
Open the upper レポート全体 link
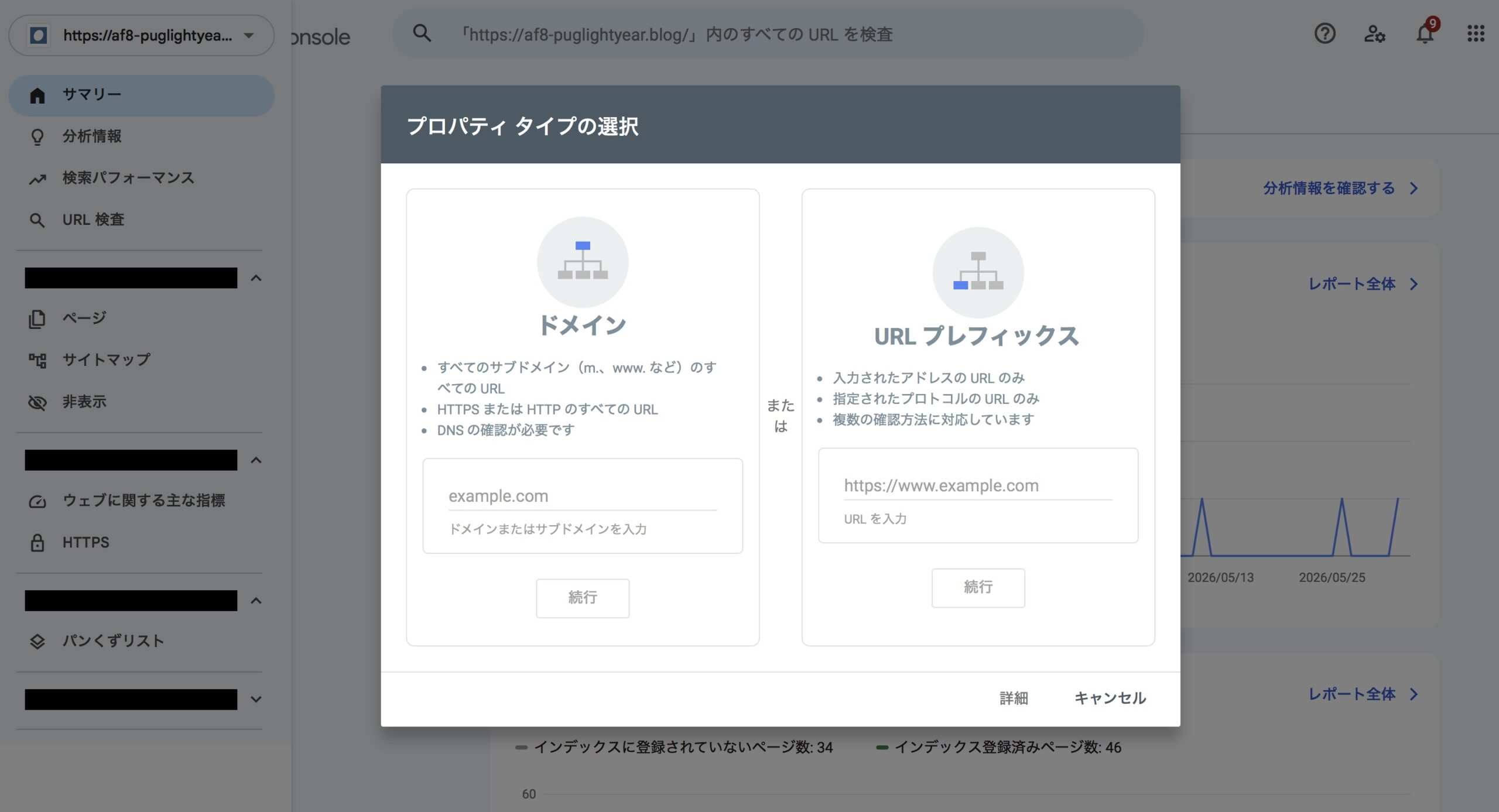1364,285
